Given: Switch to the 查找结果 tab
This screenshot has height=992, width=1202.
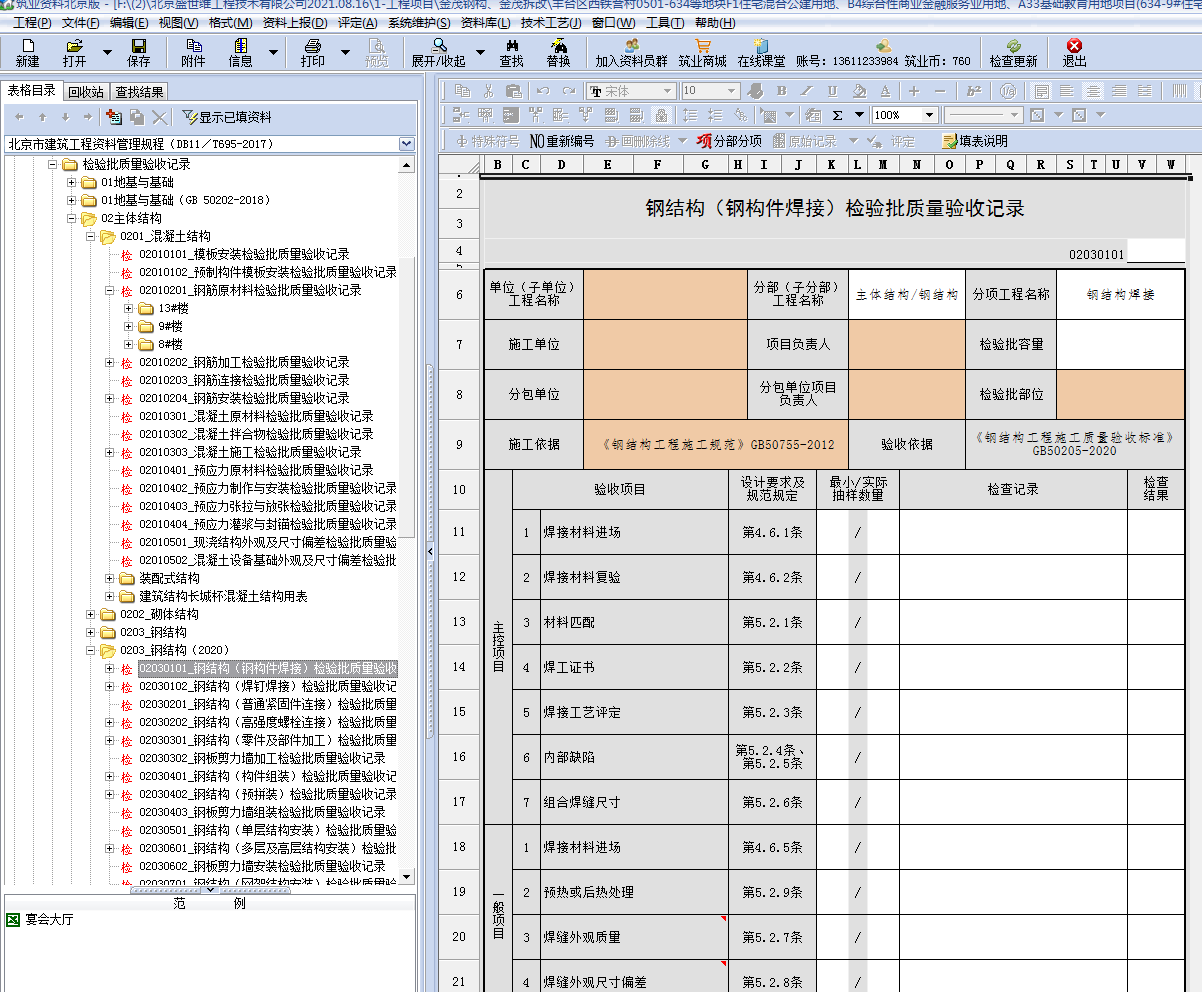Looking at the screenshot, I should [139, 91].
